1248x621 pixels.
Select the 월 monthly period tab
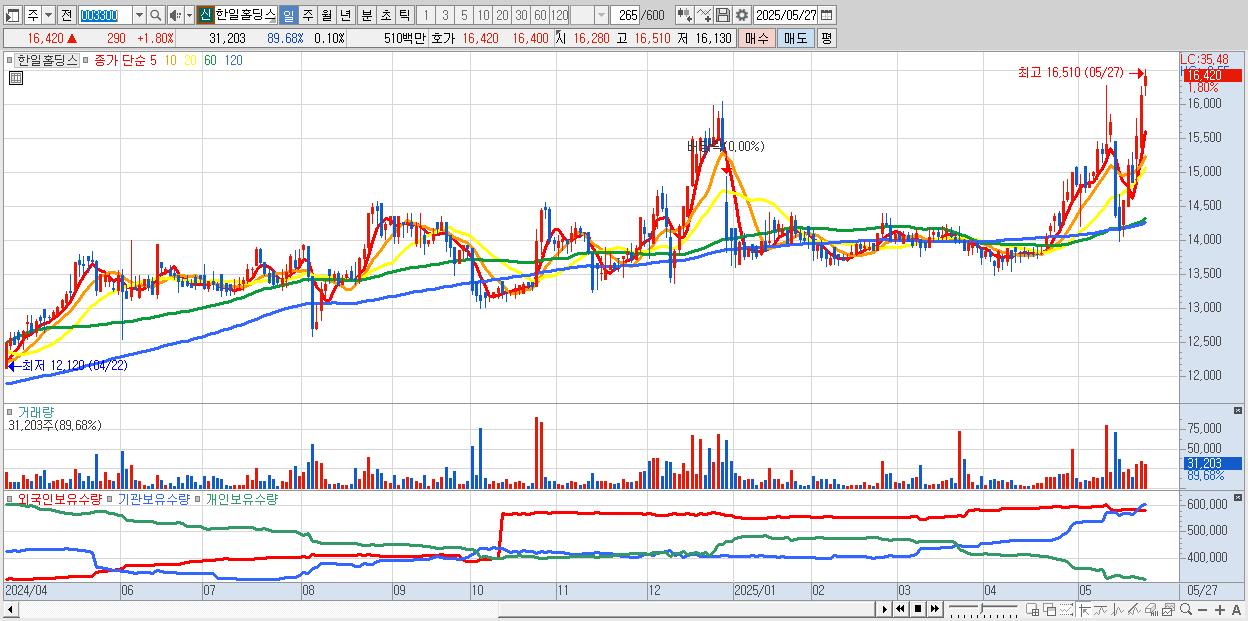click(x=326, y=15)
